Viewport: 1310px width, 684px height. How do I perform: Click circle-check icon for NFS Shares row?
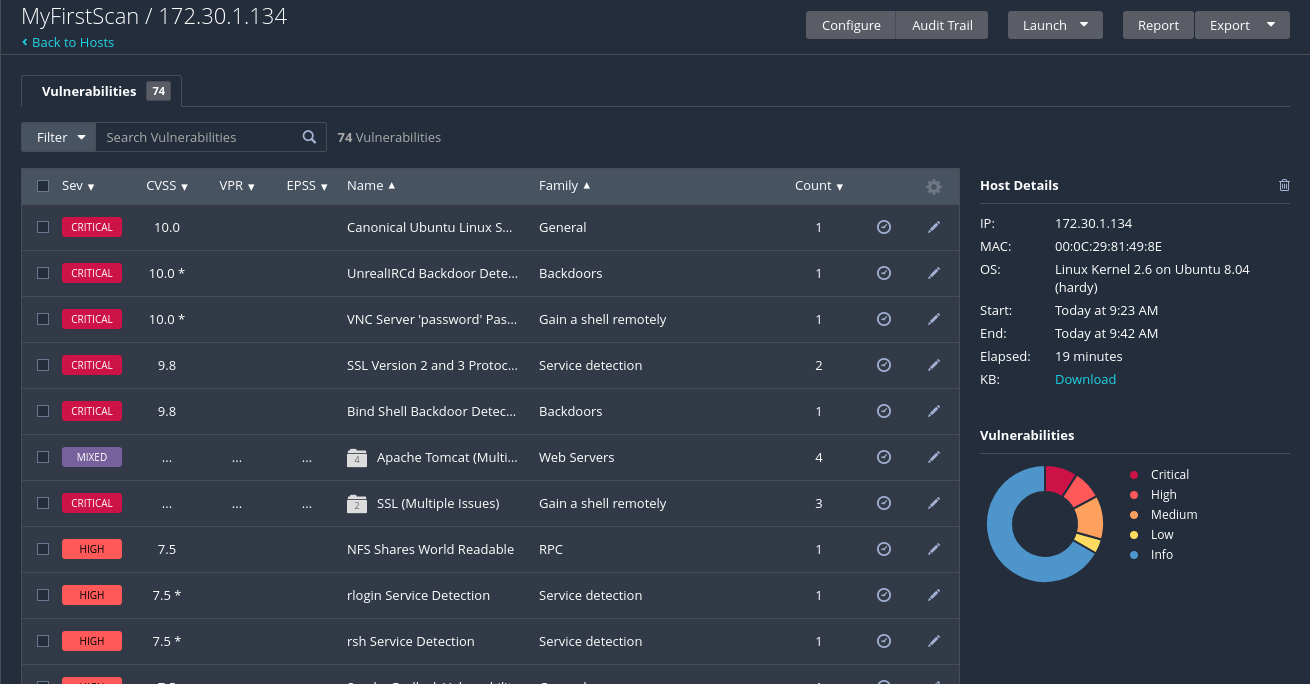pyautogui.click(x=884, y=549)
